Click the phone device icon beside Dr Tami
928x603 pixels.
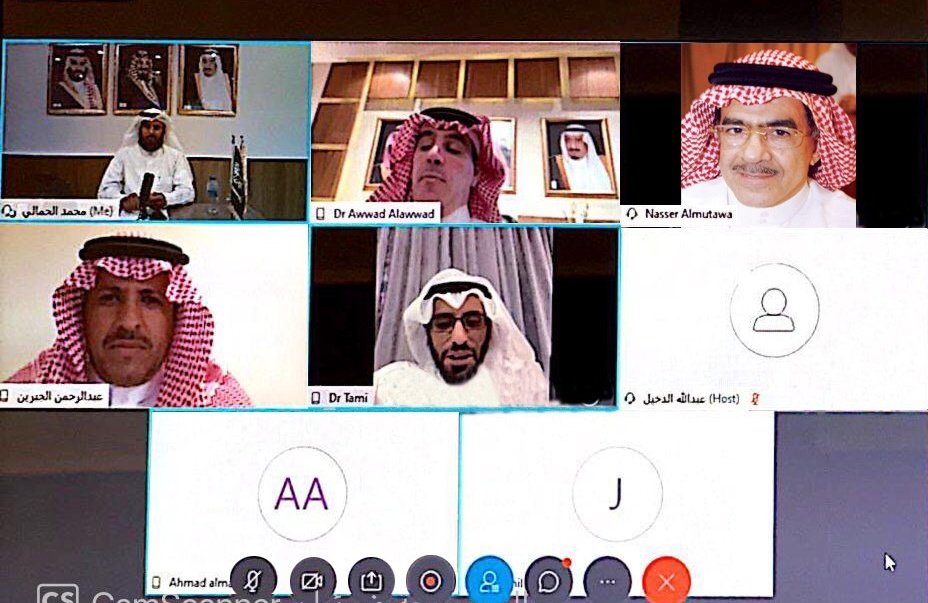pos(317,398)
